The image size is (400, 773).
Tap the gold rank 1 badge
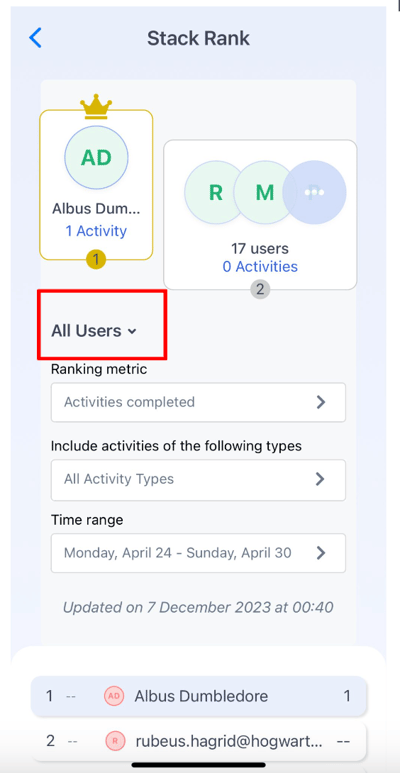pyautogui.click(x=96, y=259)
